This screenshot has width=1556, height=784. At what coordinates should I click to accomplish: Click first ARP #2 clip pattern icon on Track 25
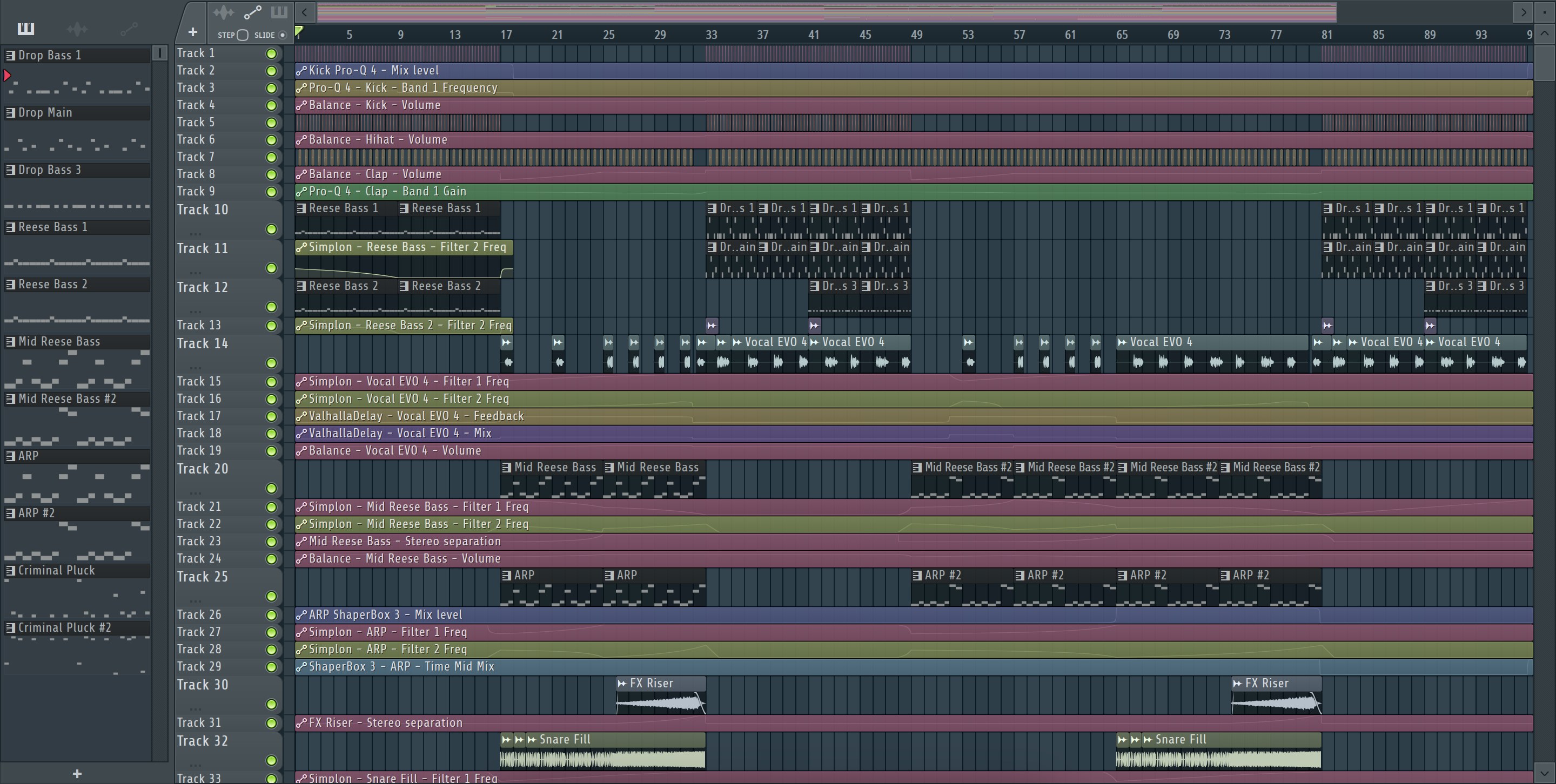coord(917,576)
